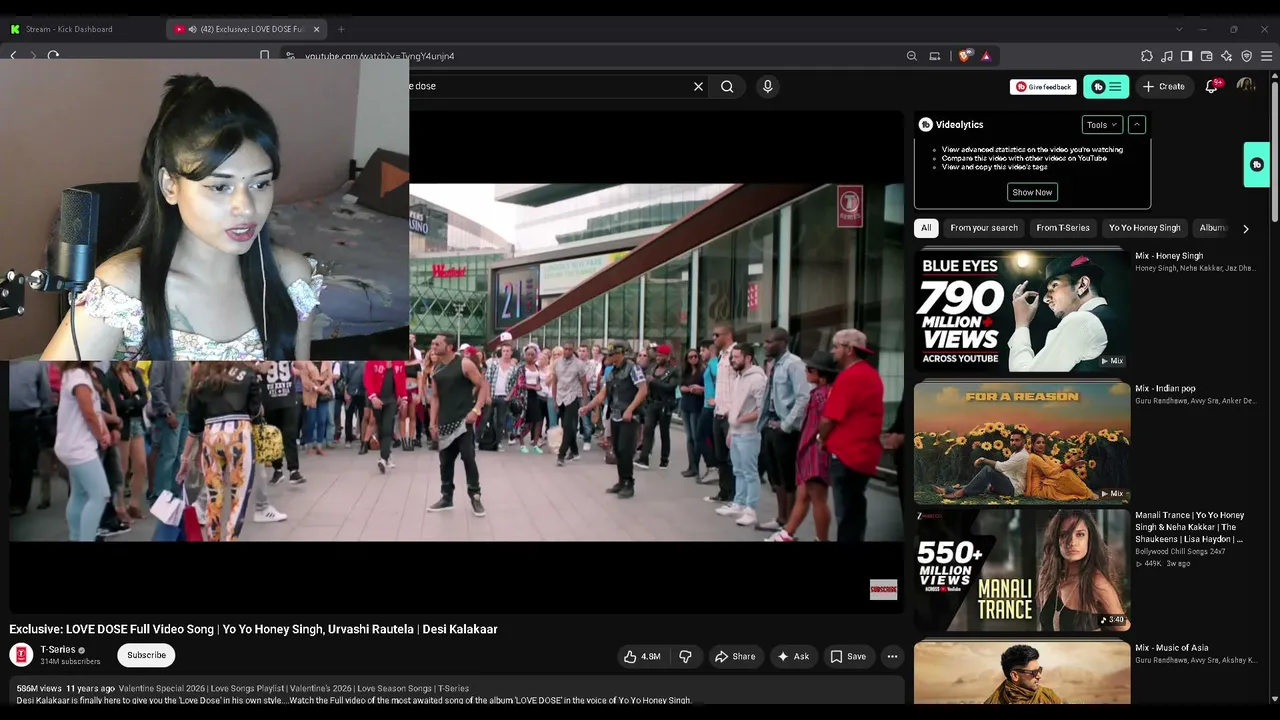Screen dimensions: 1280x720
Task: Dislike the video with thumbs down
Action: tap(685, 657)
